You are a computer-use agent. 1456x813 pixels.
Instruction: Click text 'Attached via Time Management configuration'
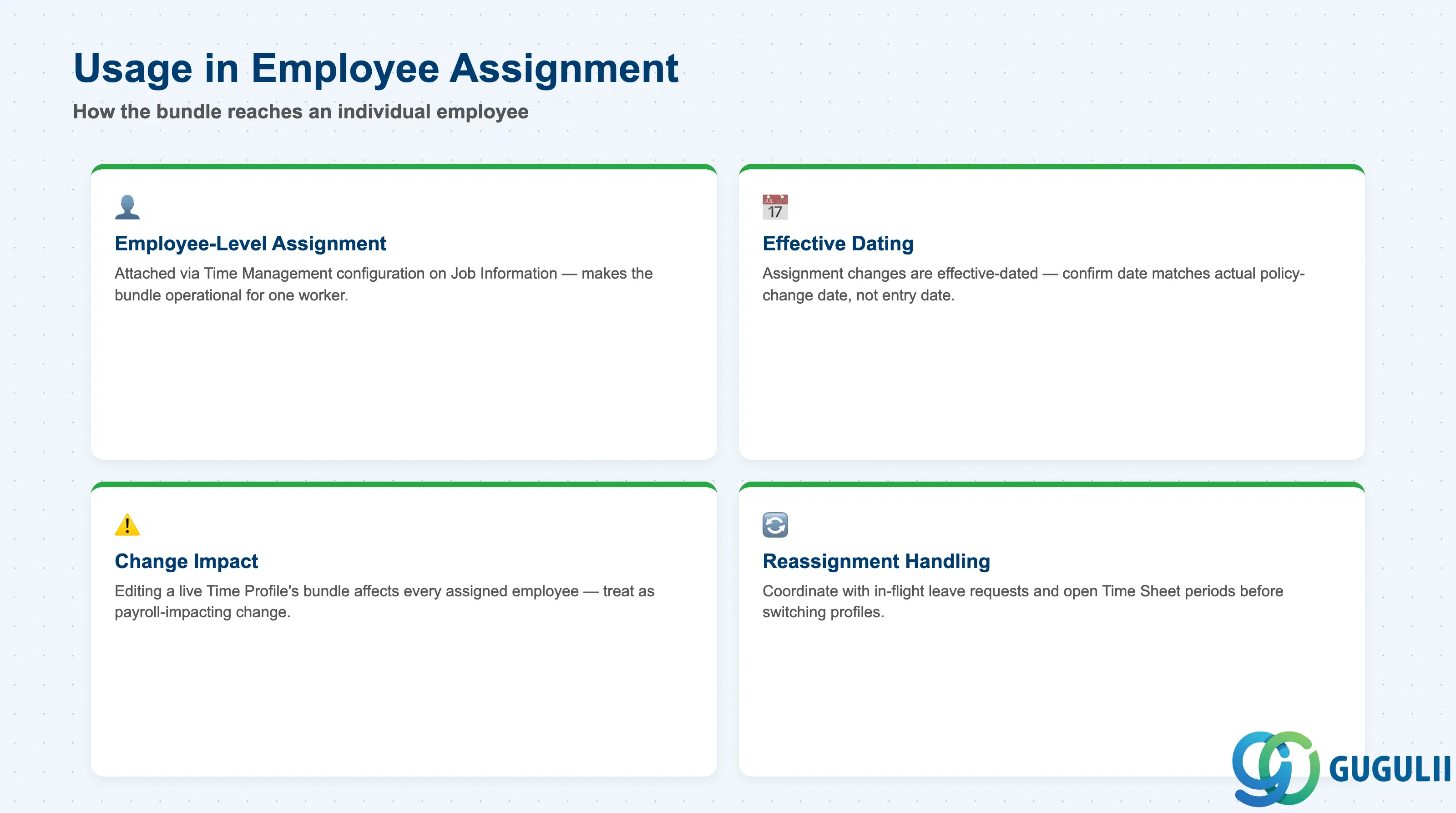270,274
